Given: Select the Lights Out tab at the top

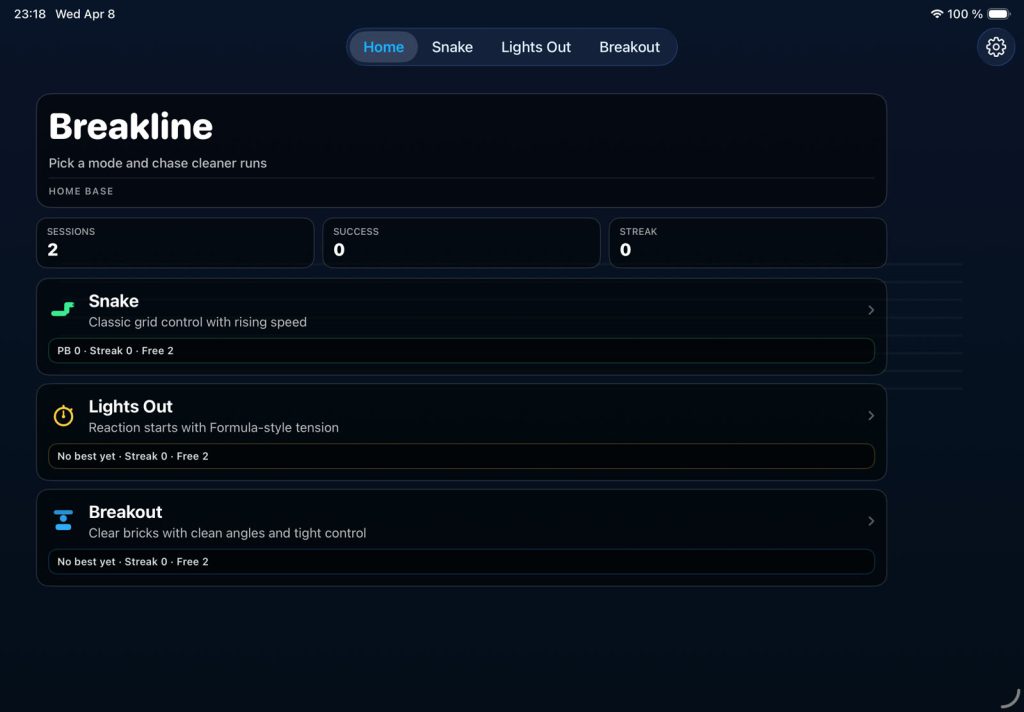Looking at the screenshot, I should [x=536, y=46].
